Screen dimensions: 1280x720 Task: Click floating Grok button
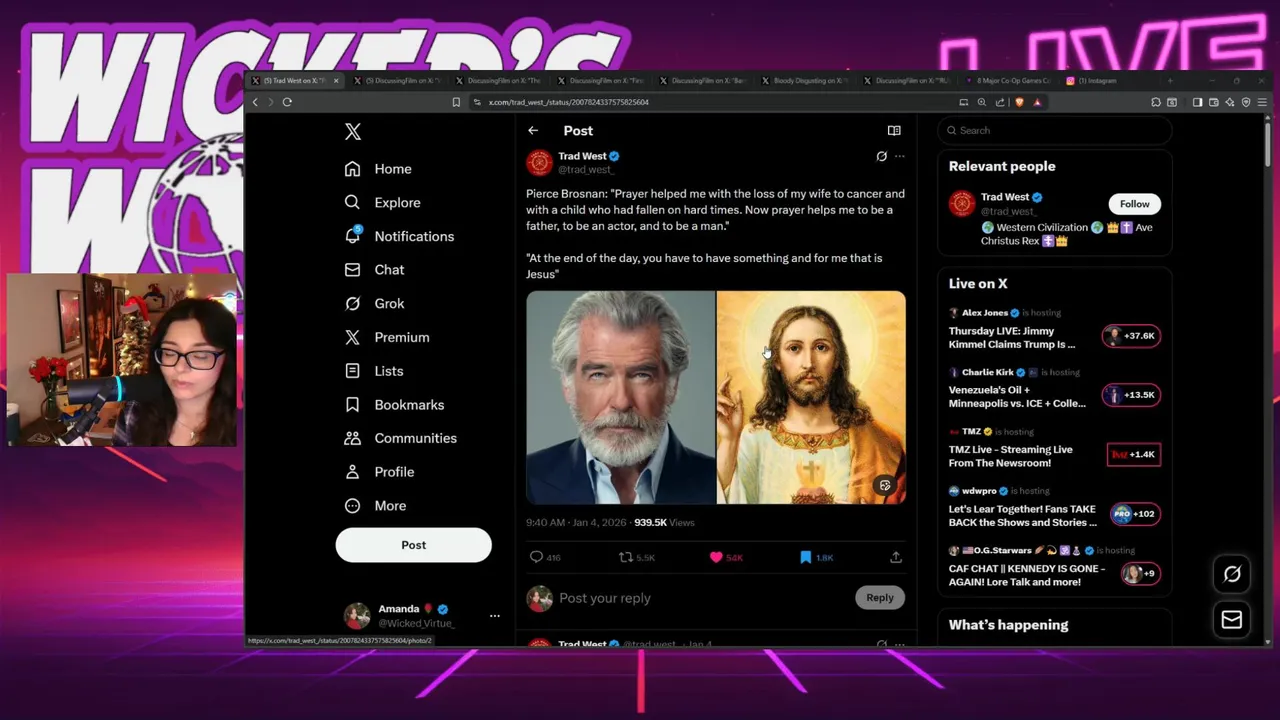coord(1232,574)
